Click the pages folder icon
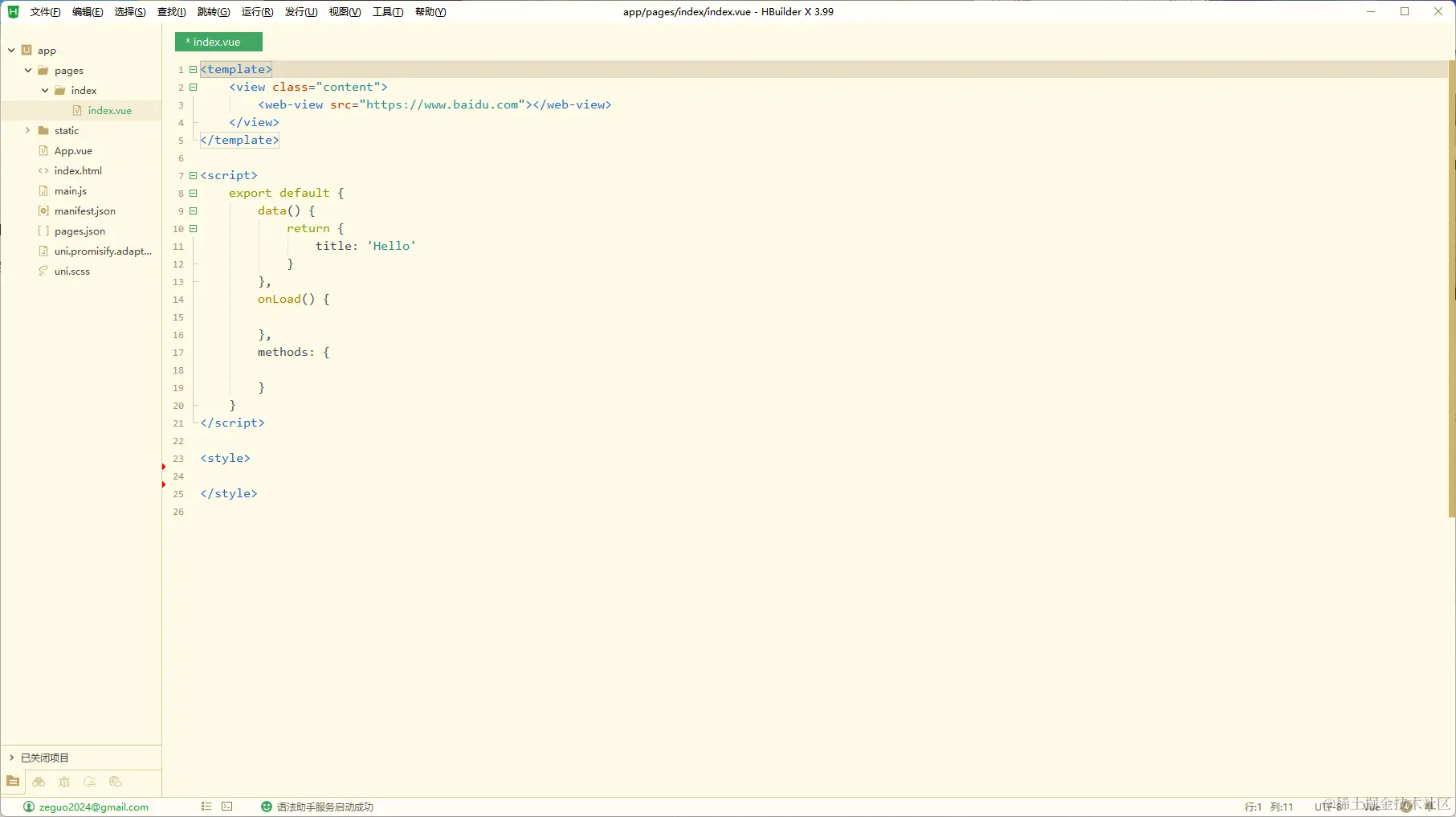 [x=43, y=71]
